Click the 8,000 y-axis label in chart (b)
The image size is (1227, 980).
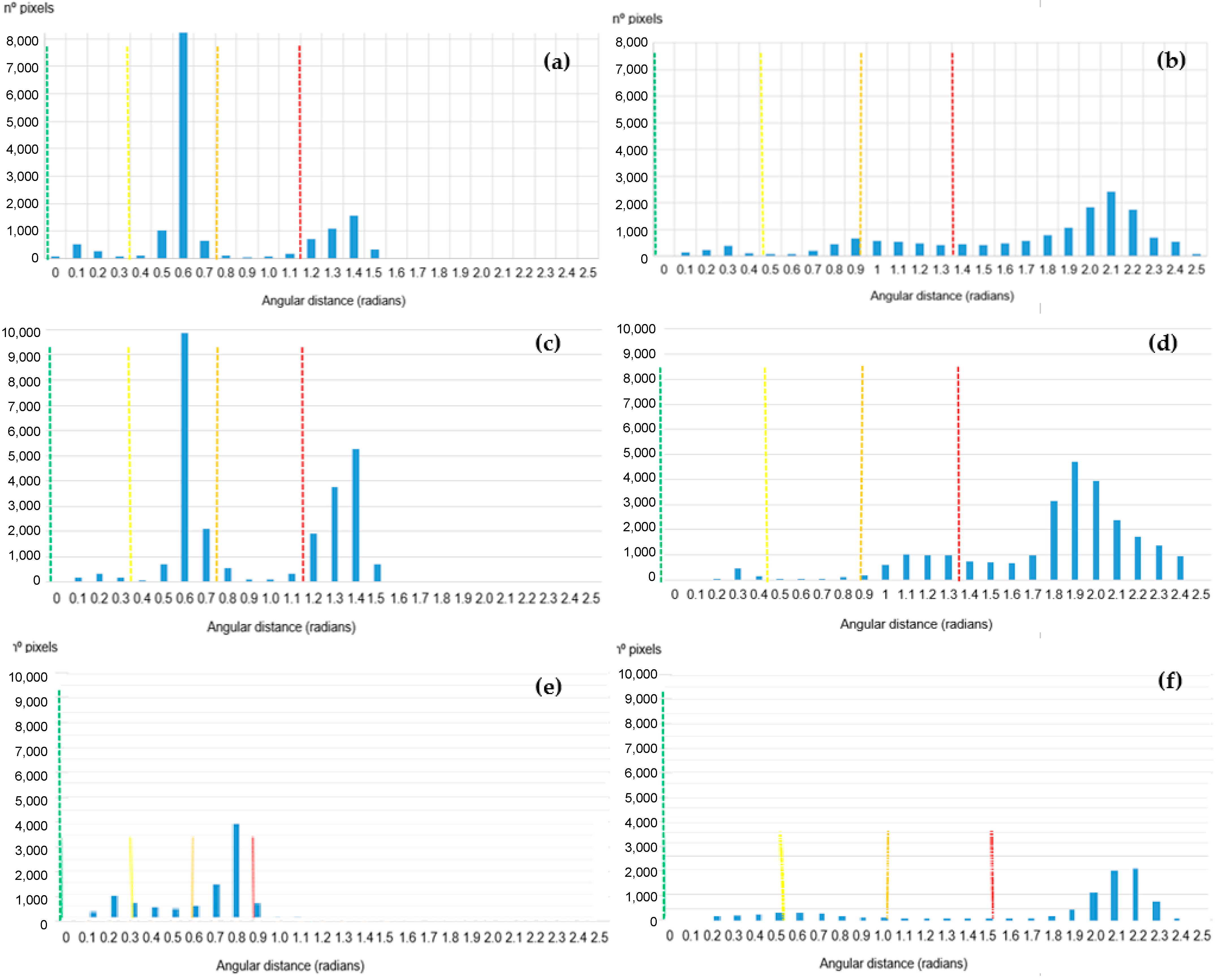[x=631, y=43]
